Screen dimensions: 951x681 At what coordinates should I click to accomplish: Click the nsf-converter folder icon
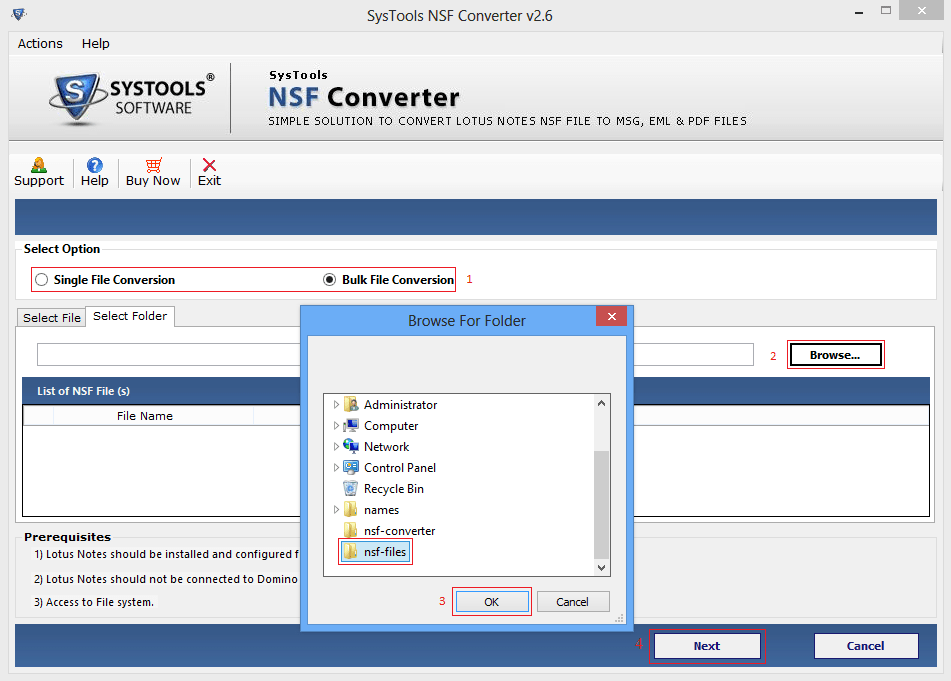coord(351,531)
